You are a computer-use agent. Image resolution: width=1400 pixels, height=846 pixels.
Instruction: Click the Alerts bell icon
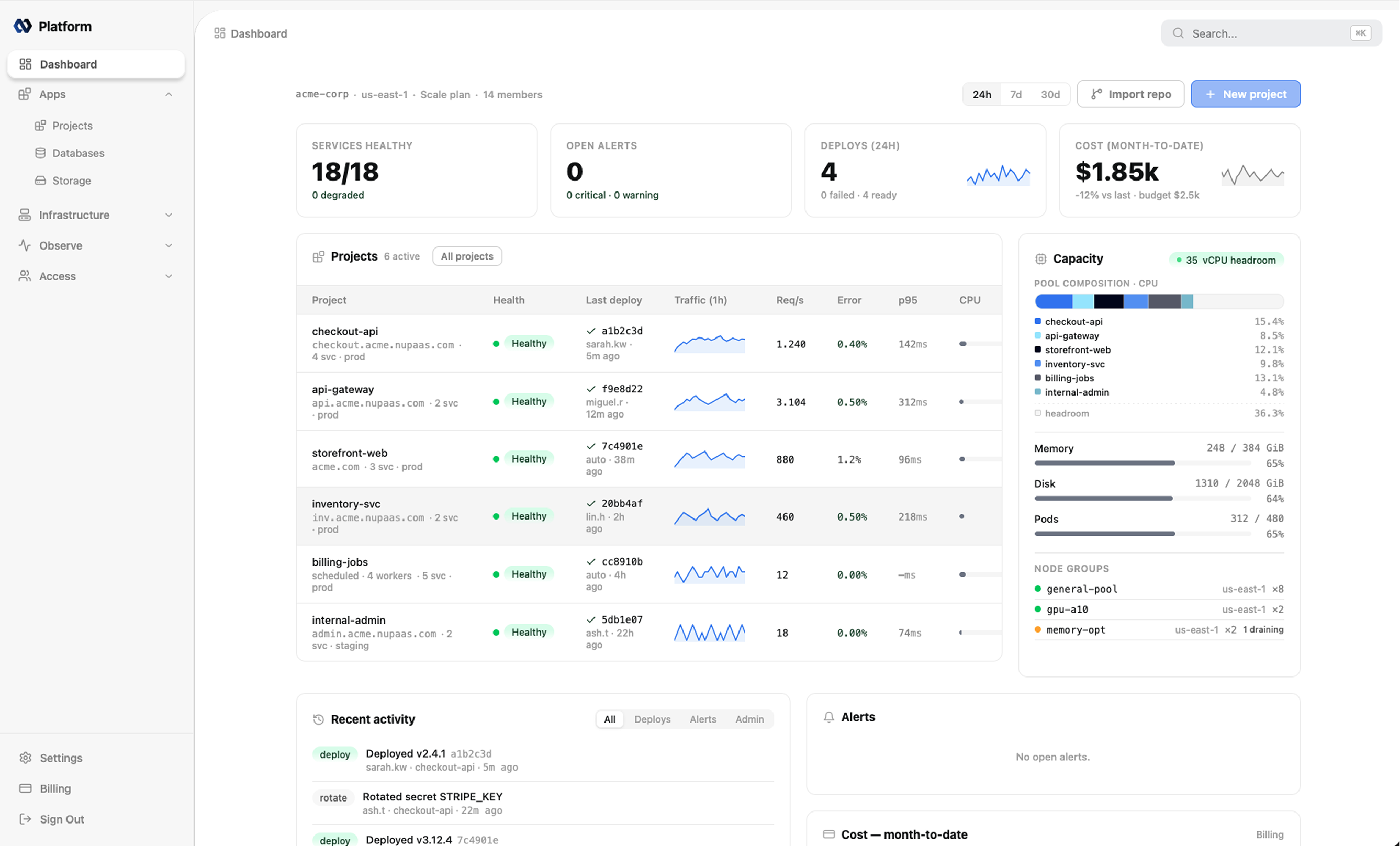click(x=829, y=717)
